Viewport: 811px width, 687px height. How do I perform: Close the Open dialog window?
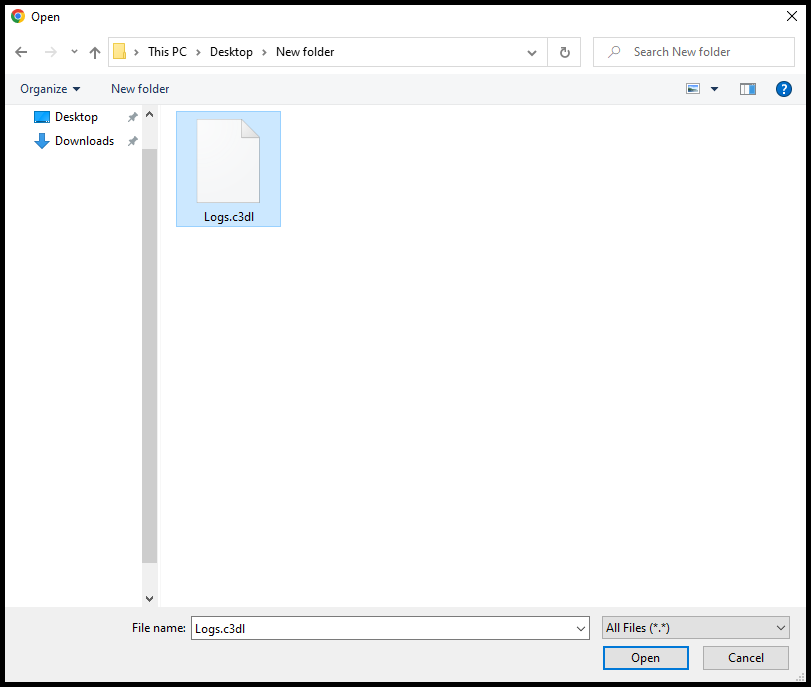pyautogui.click(x=792, y=16)
